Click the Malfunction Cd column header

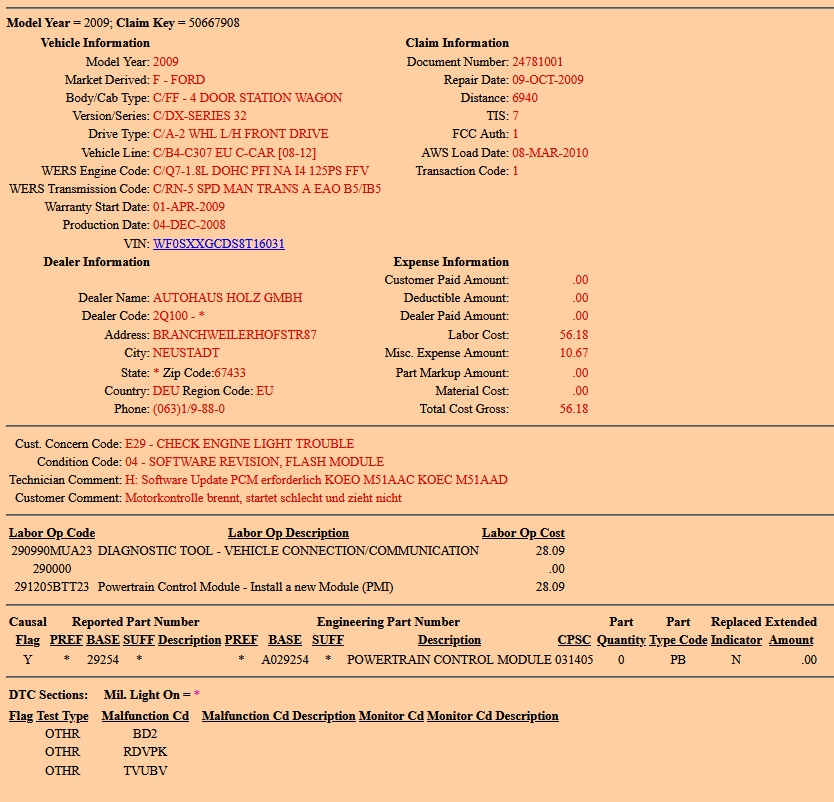pos(145,716)
